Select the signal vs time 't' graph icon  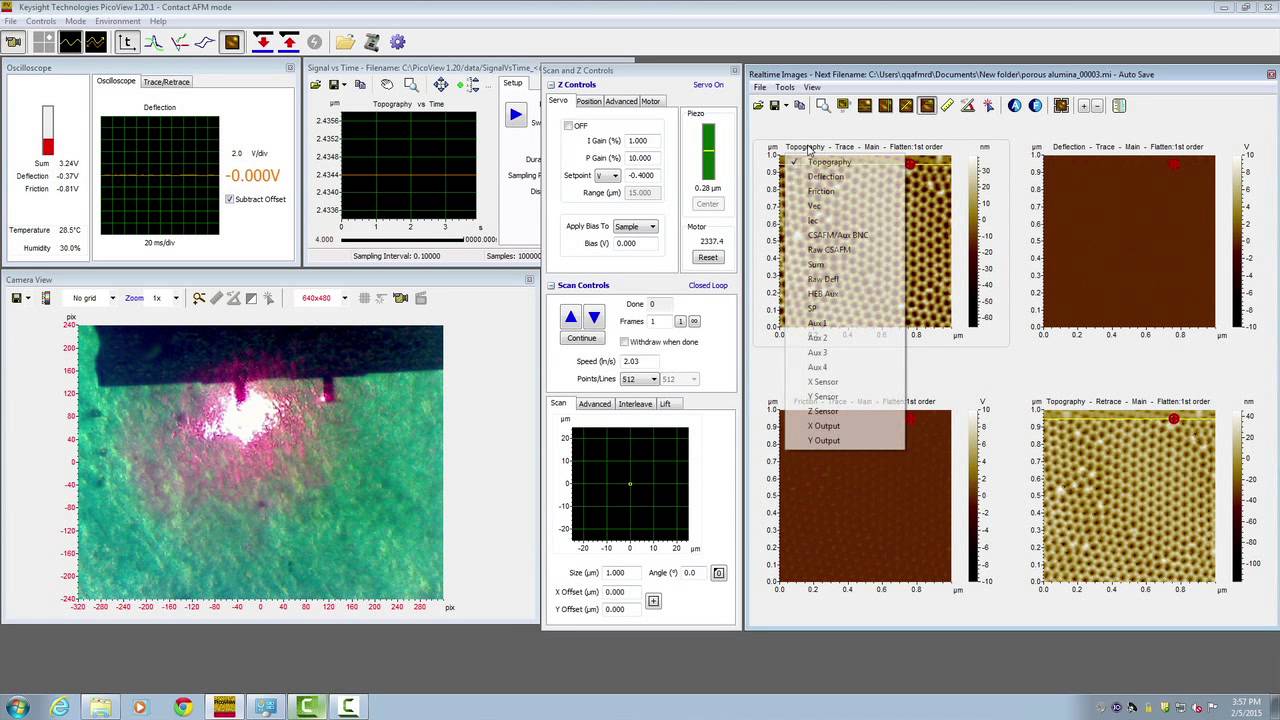126,42
